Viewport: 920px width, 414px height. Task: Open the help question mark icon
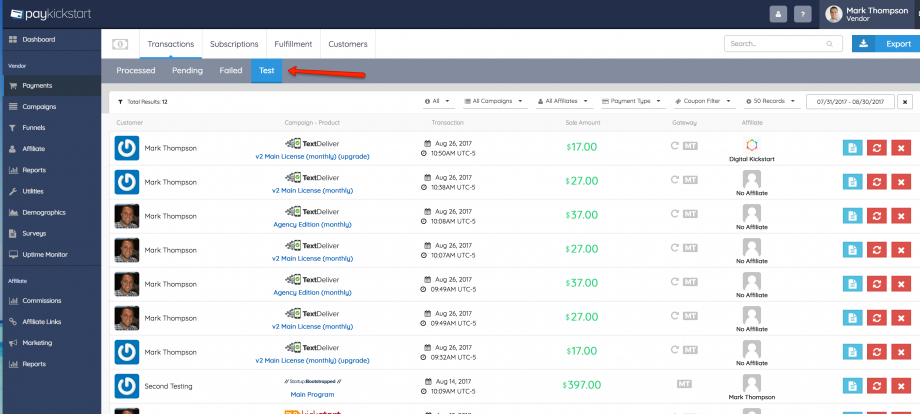(802, 14)
